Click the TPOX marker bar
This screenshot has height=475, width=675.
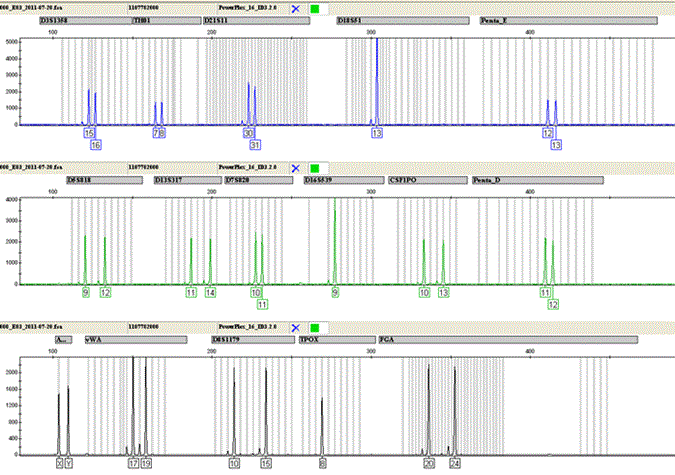(x=336, y=340)
